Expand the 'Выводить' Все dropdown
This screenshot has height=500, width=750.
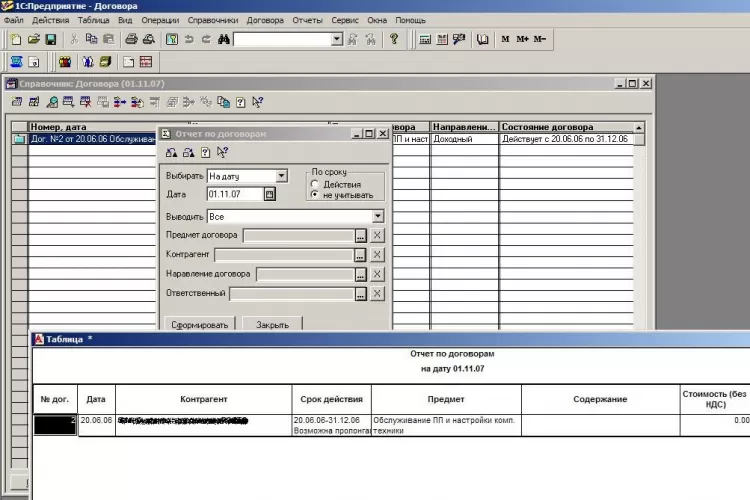tap(377, 216)
